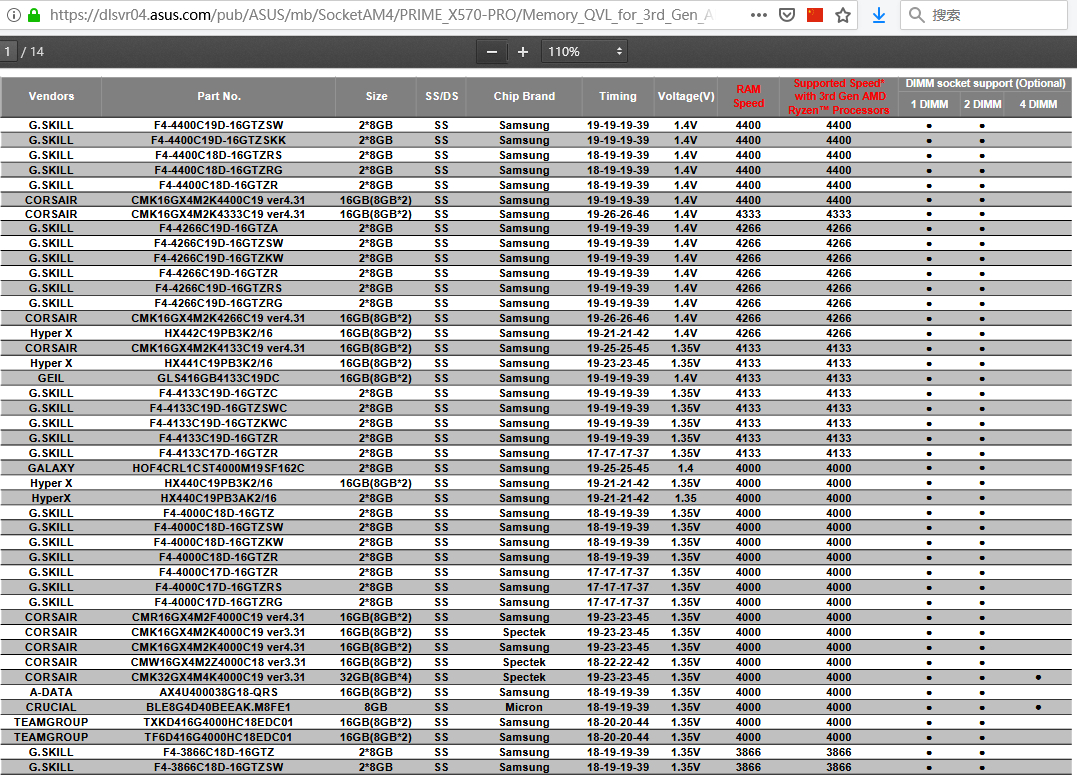Click the 1 DIMM sub-header

click(929, 104)
